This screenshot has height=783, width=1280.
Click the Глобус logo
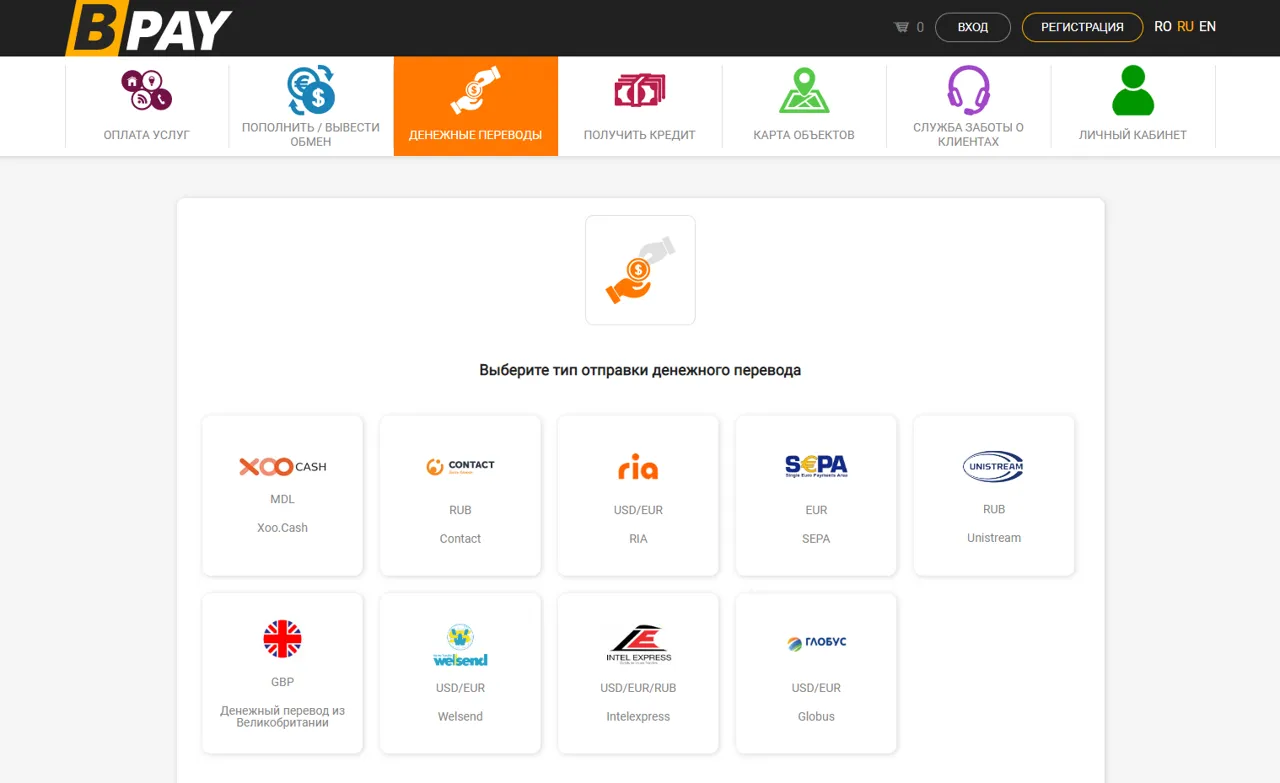point(816,643)
